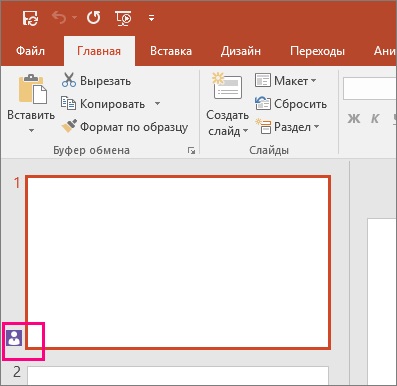Expand the Вставить dropdown arrow
Image resolution: width=397 pixels, height=386 pixels.
click(x=31, y=130)
